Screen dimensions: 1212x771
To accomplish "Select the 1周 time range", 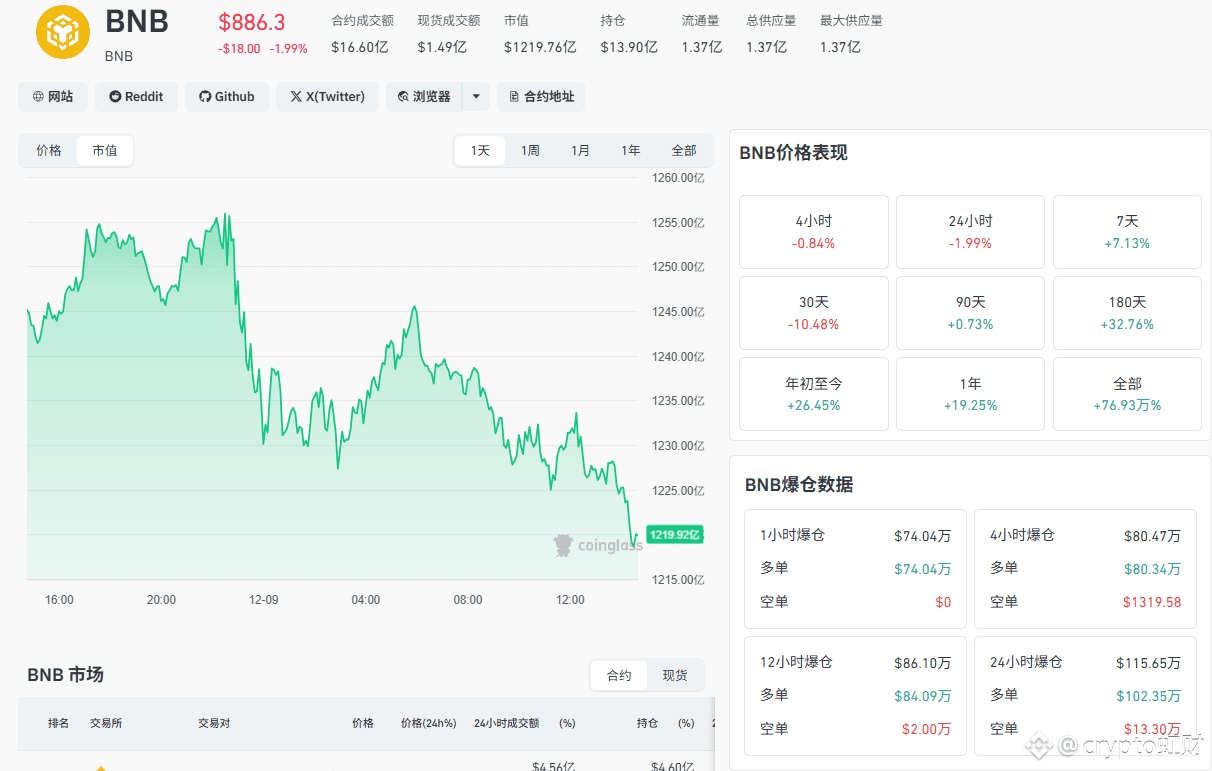I will 531,151.
